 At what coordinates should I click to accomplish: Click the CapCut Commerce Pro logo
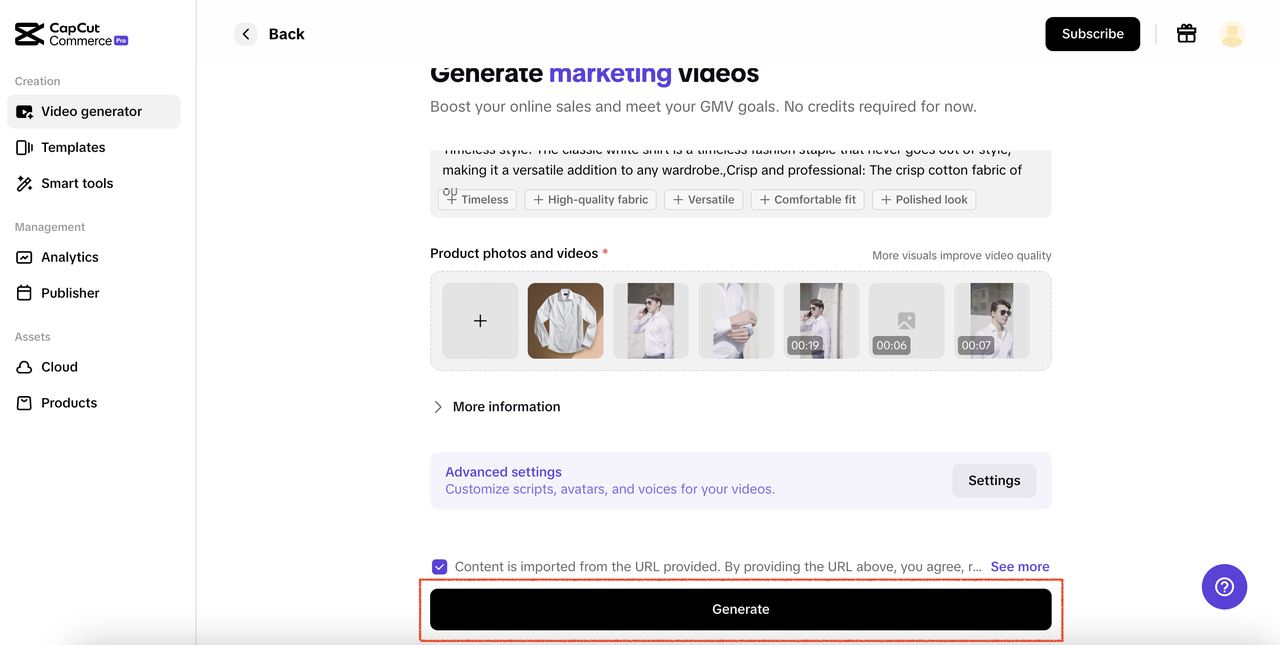pos(71,35)
